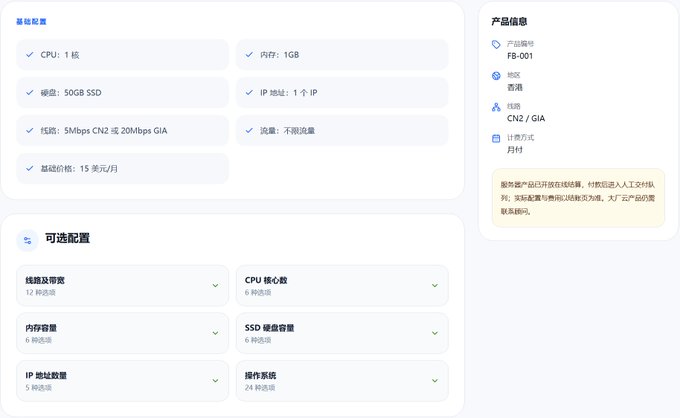Expand the 内存容量 options chevron
This screenshot has height=418, width=680.
[215, 333]
